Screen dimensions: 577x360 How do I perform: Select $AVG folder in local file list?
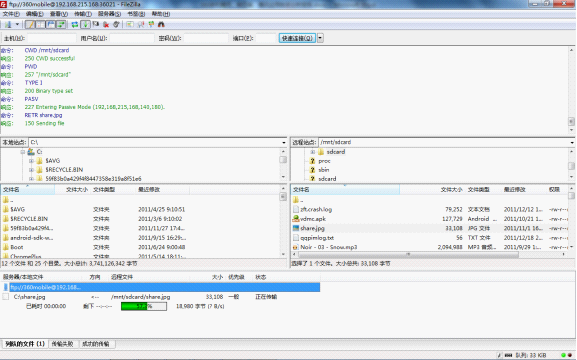coord(17,209)
